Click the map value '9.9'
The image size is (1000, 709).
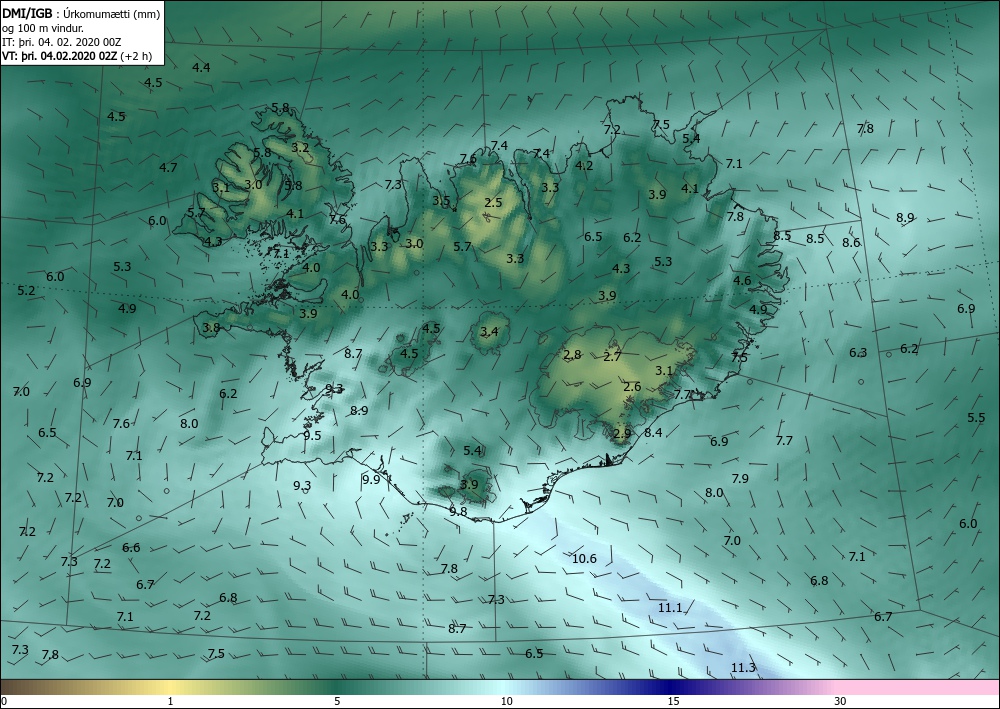[371, 479]
